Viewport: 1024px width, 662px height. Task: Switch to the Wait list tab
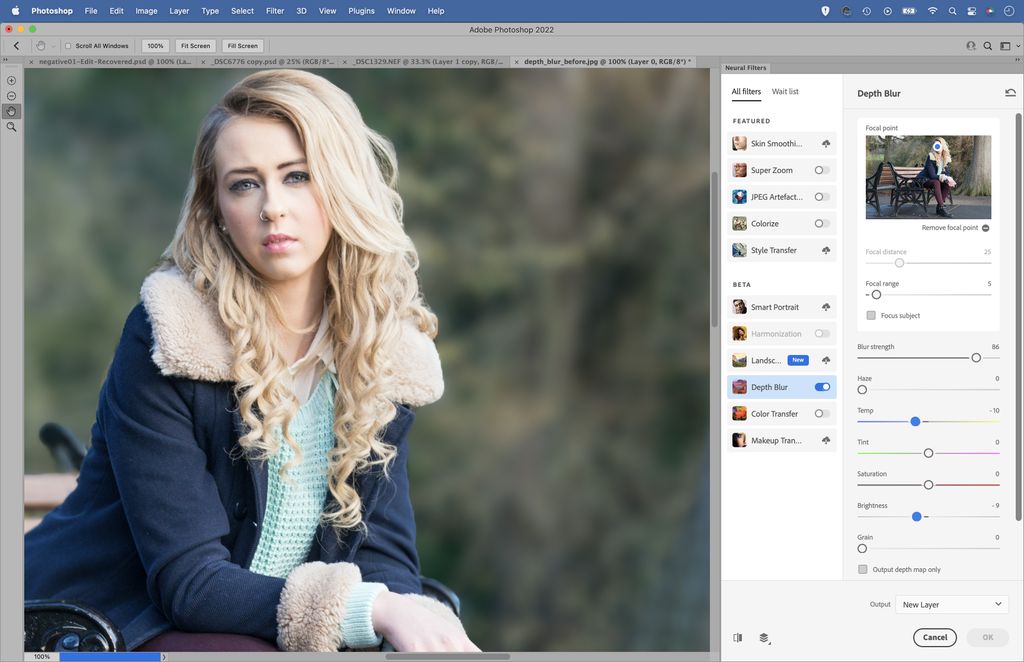click(786, 91)
